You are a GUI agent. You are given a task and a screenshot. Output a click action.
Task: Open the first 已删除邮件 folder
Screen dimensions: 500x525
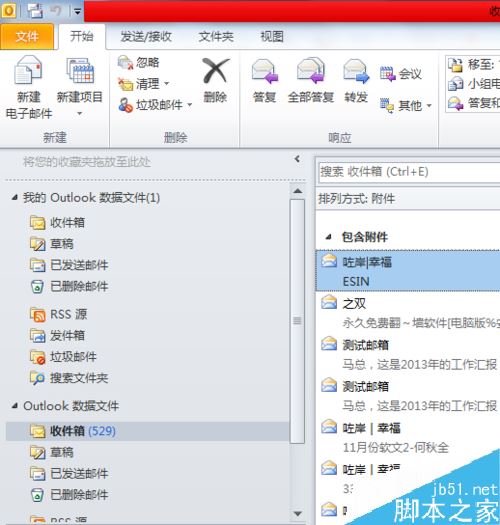(69, 287)
